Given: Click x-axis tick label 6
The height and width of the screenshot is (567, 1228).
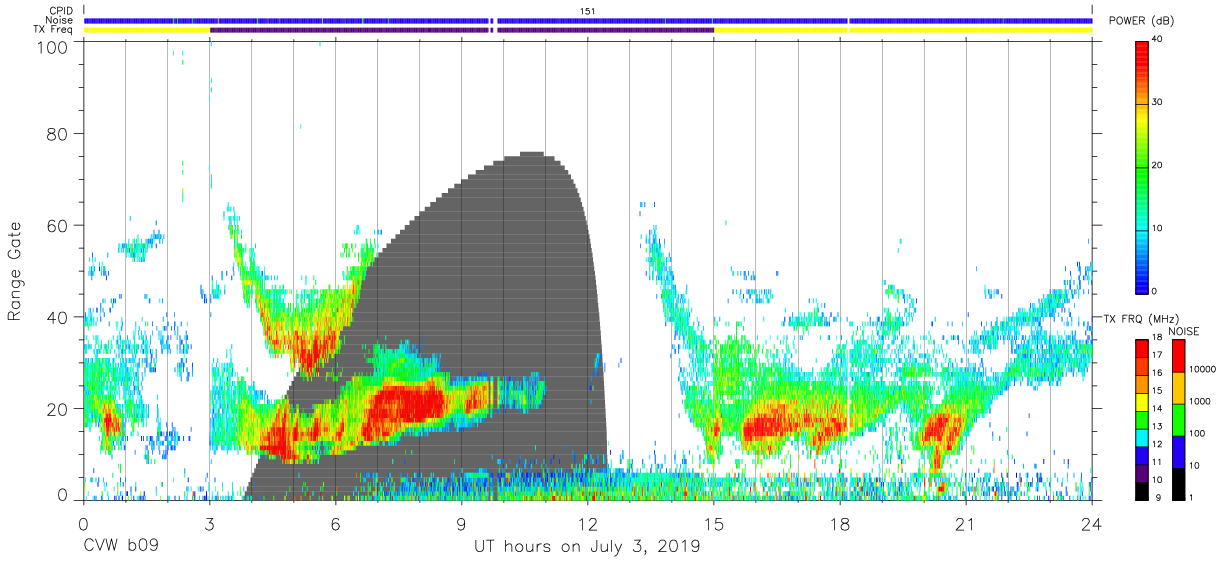Looking at the screenshot, I should coord(335,523).
